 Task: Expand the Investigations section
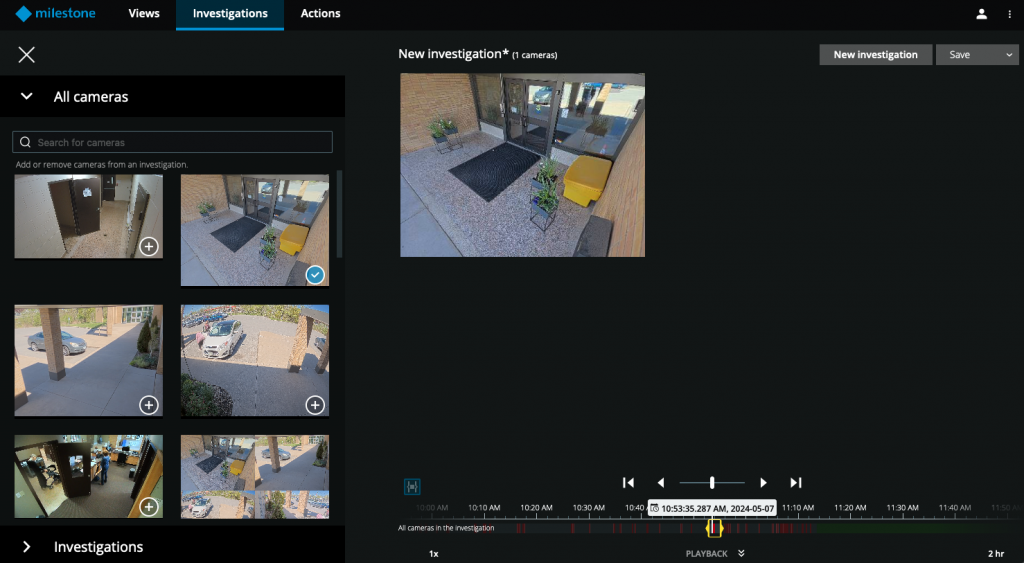(x=27, y=547)
